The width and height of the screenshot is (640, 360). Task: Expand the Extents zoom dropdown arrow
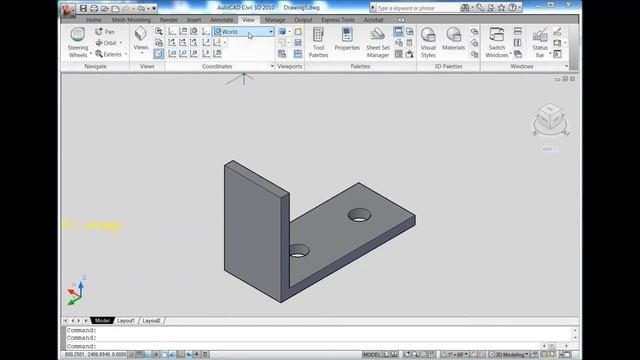click(x=126, y=54)
